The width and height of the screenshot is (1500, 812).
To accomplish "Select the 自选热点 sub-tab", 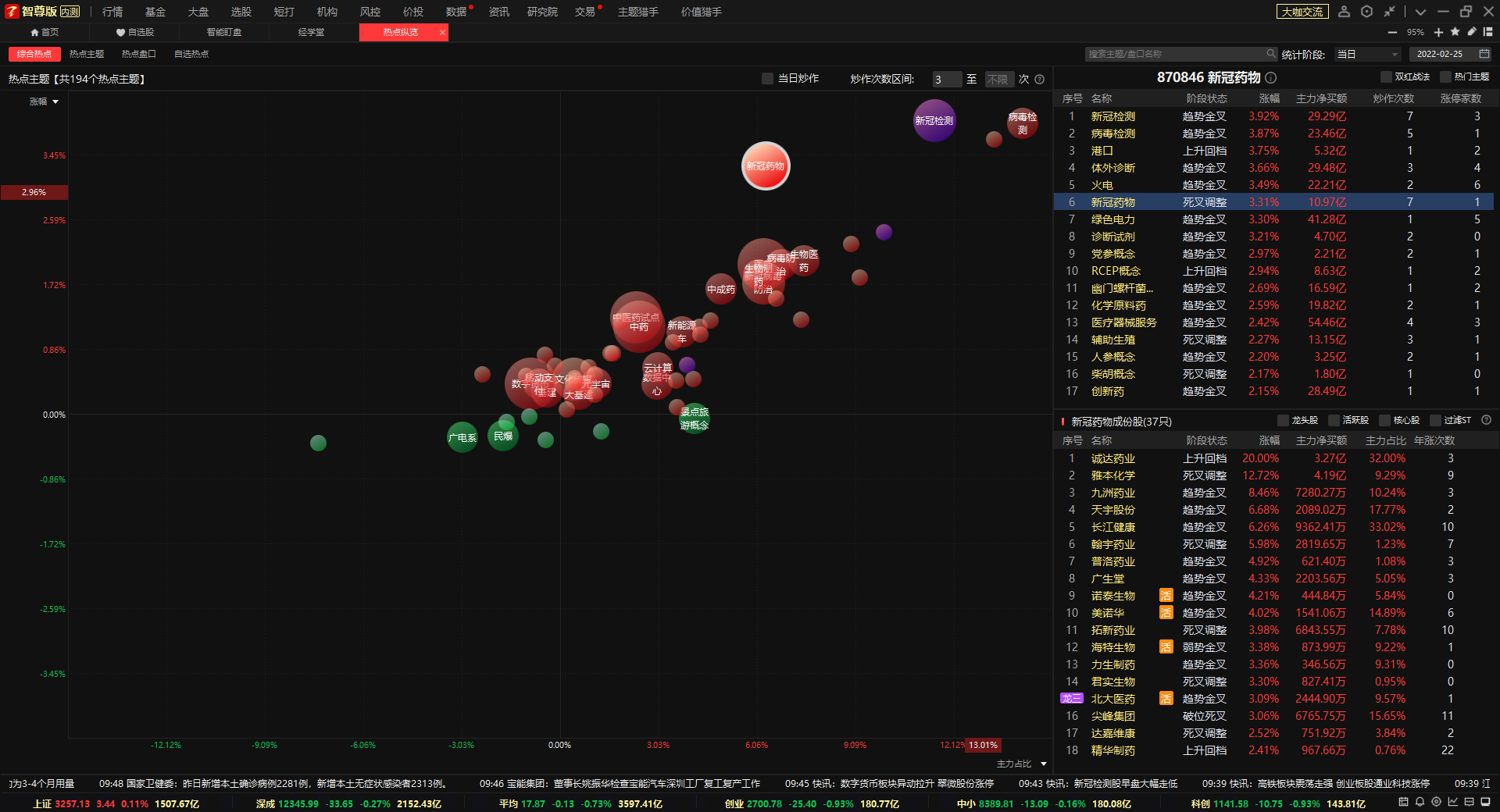I will point(191,54).
